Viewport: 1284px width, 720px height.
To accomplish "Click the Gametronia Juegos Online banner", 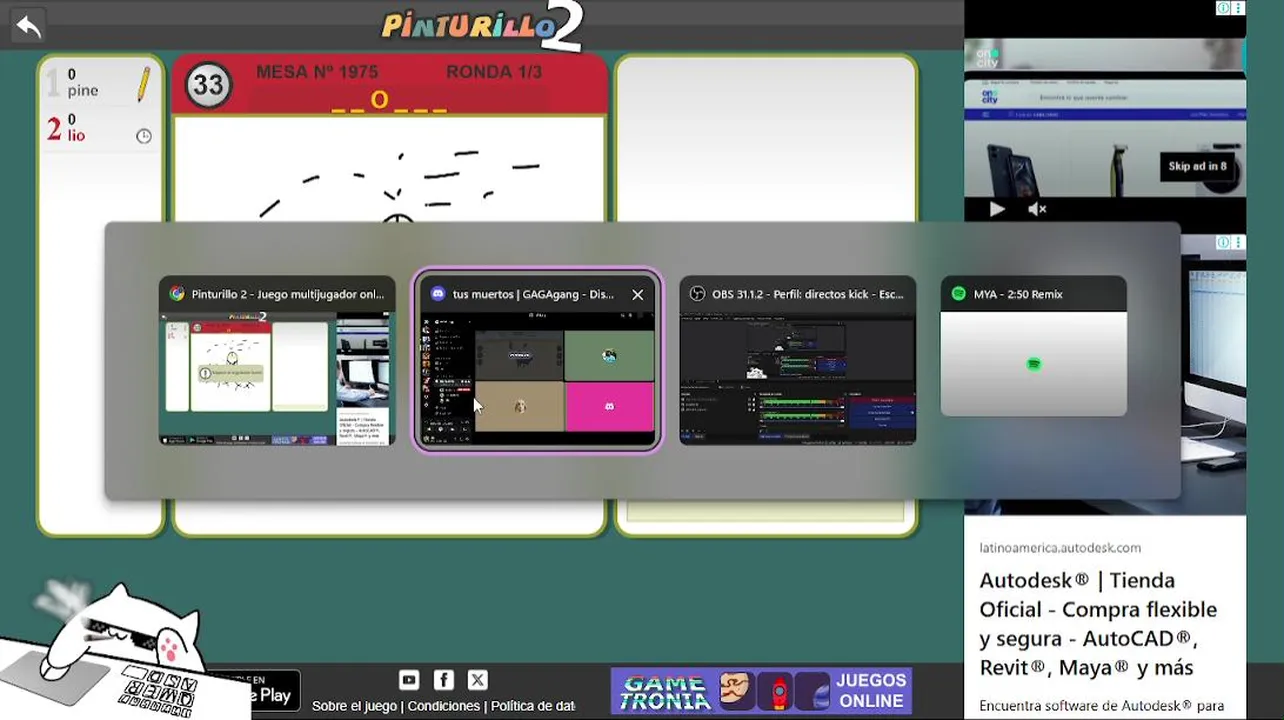I will tap(761, 691).
